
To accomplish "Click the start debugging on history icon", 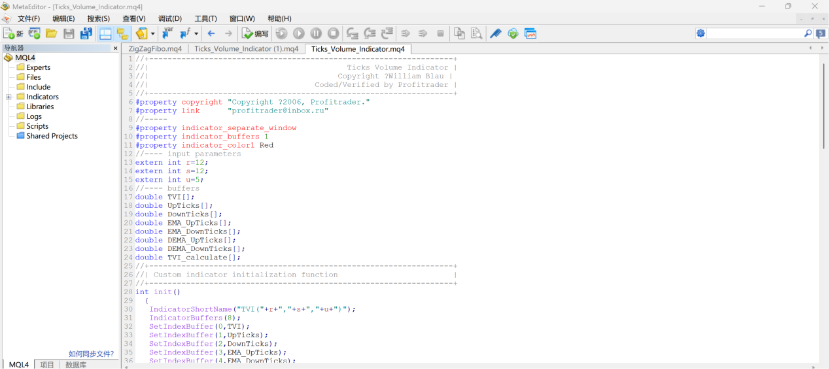I will tap(282, 33).
